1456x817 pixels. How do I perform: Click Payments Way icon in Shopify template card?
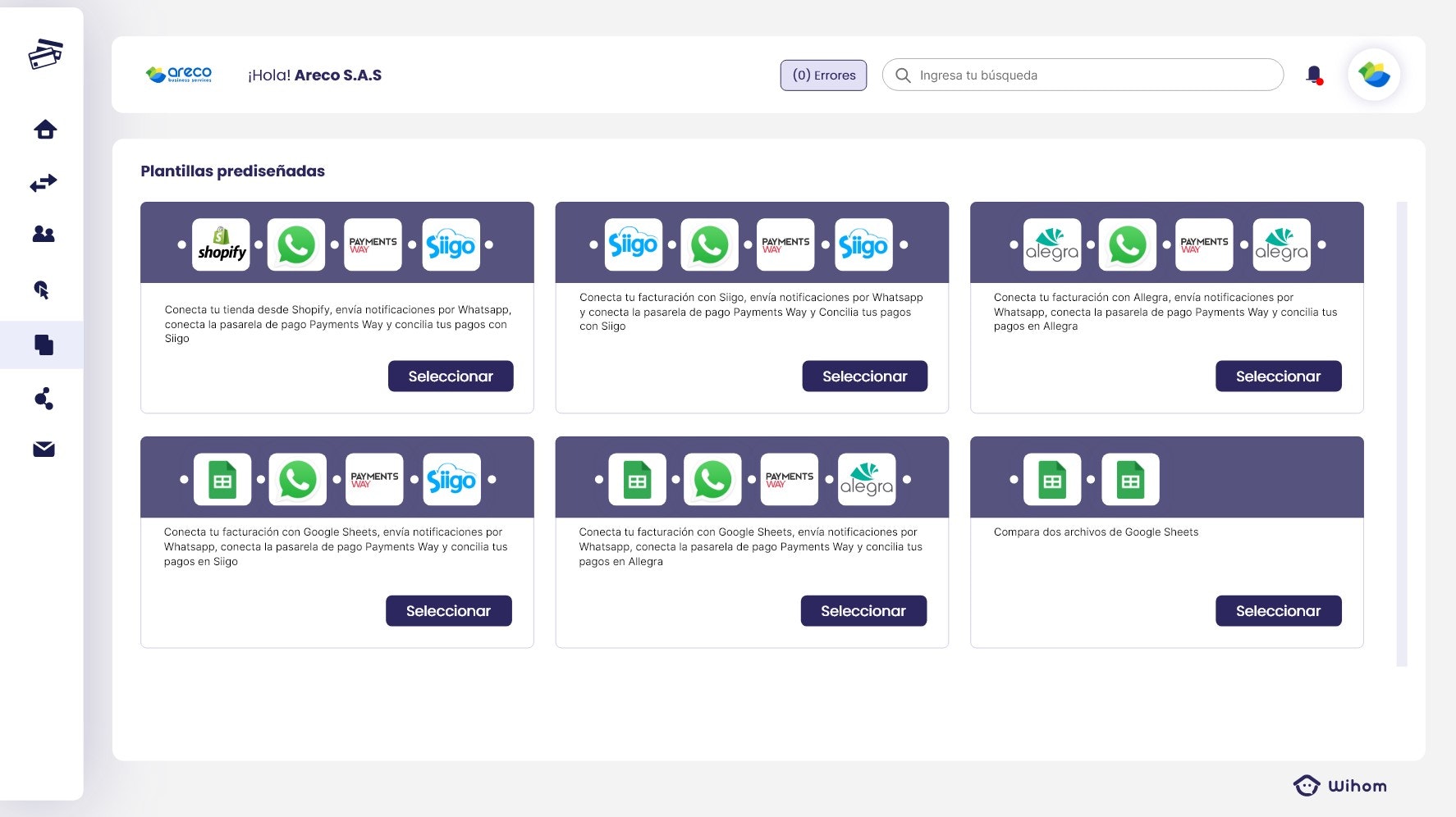373,244
